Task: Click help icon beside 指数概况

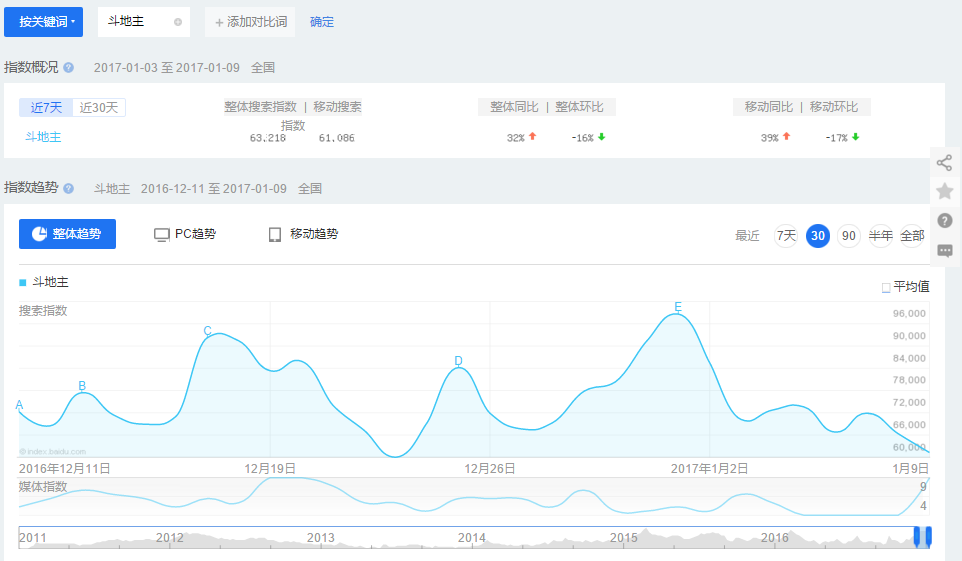Action: tap(69, 68)
